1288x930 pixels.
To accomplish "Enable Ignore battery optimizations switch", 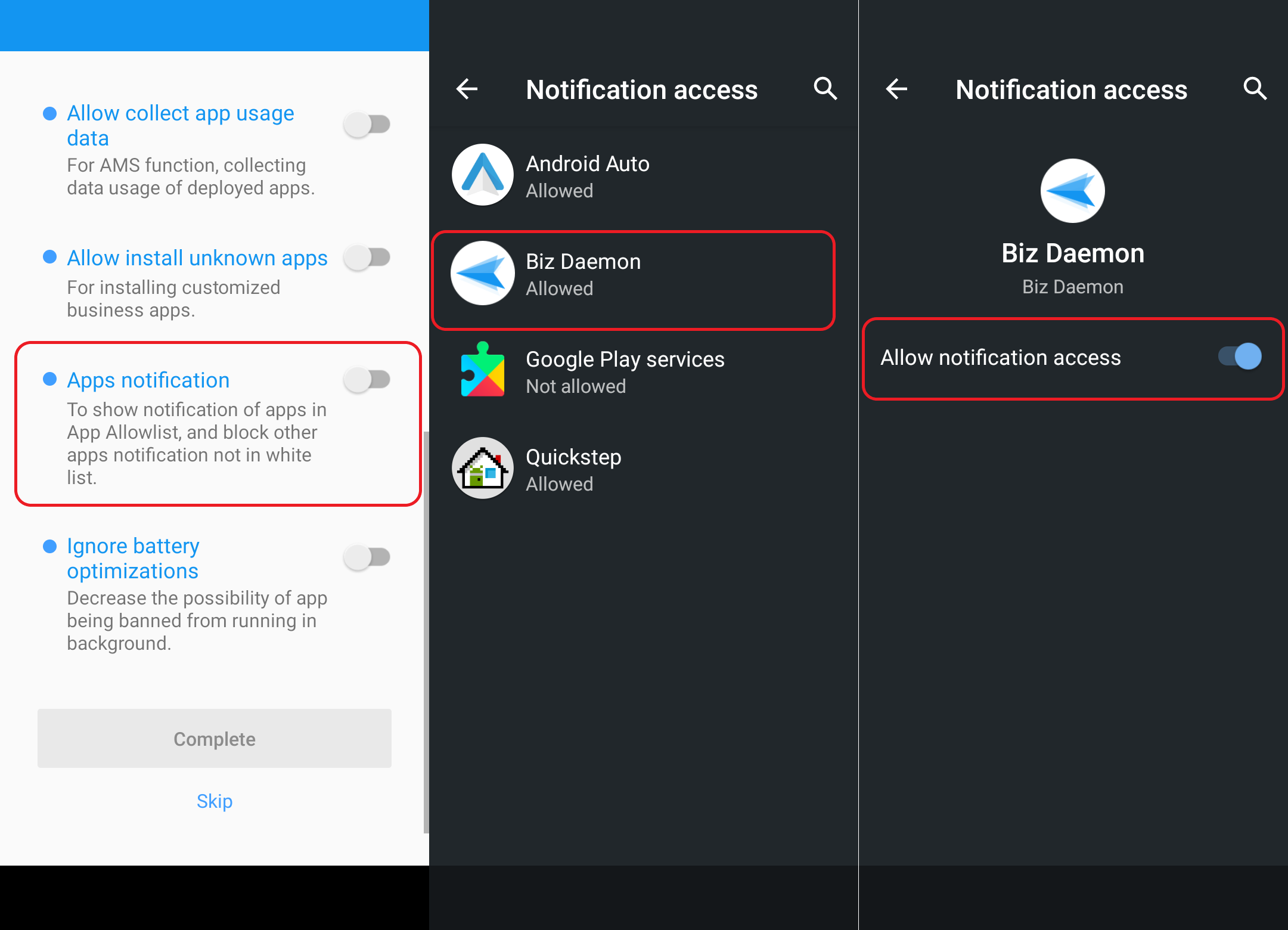I will click(367, 557).
